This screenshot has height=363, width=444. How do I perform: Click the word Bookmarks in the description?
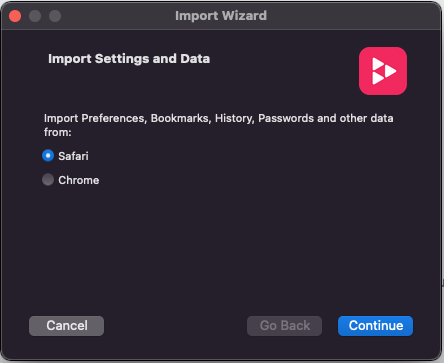[181, 118]
